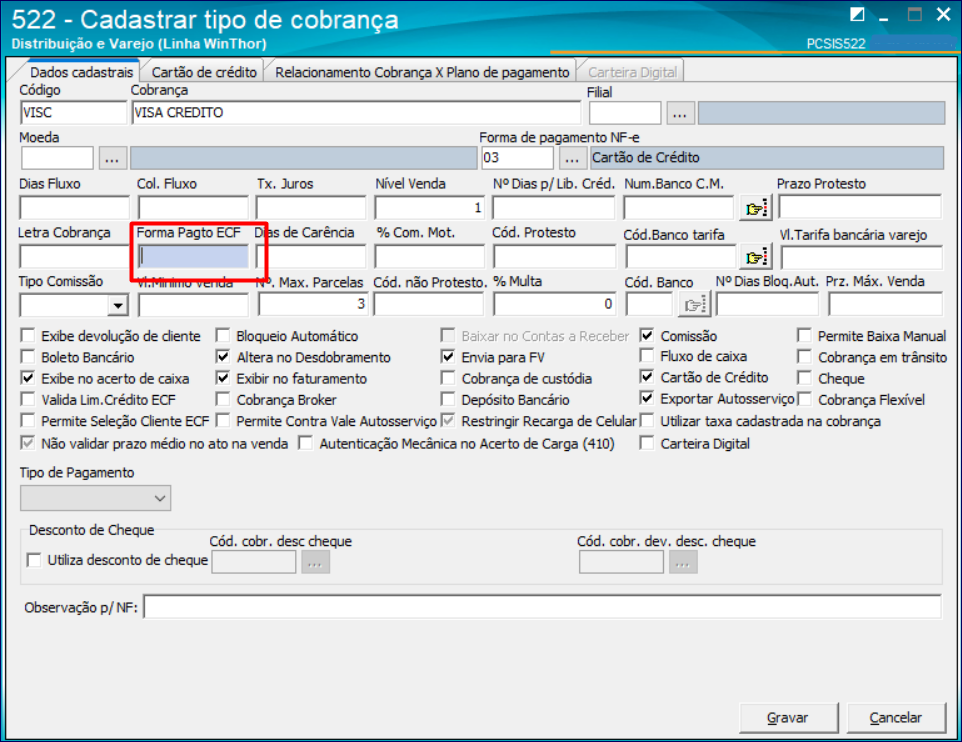Toggle Valida Lim.Crédito ECF checkbox

pyautogui.click(x=28, y=400)
